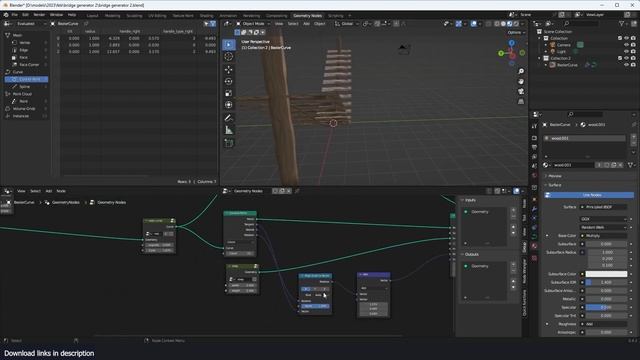Click the outliner filter funnel icon

point(622,24)
